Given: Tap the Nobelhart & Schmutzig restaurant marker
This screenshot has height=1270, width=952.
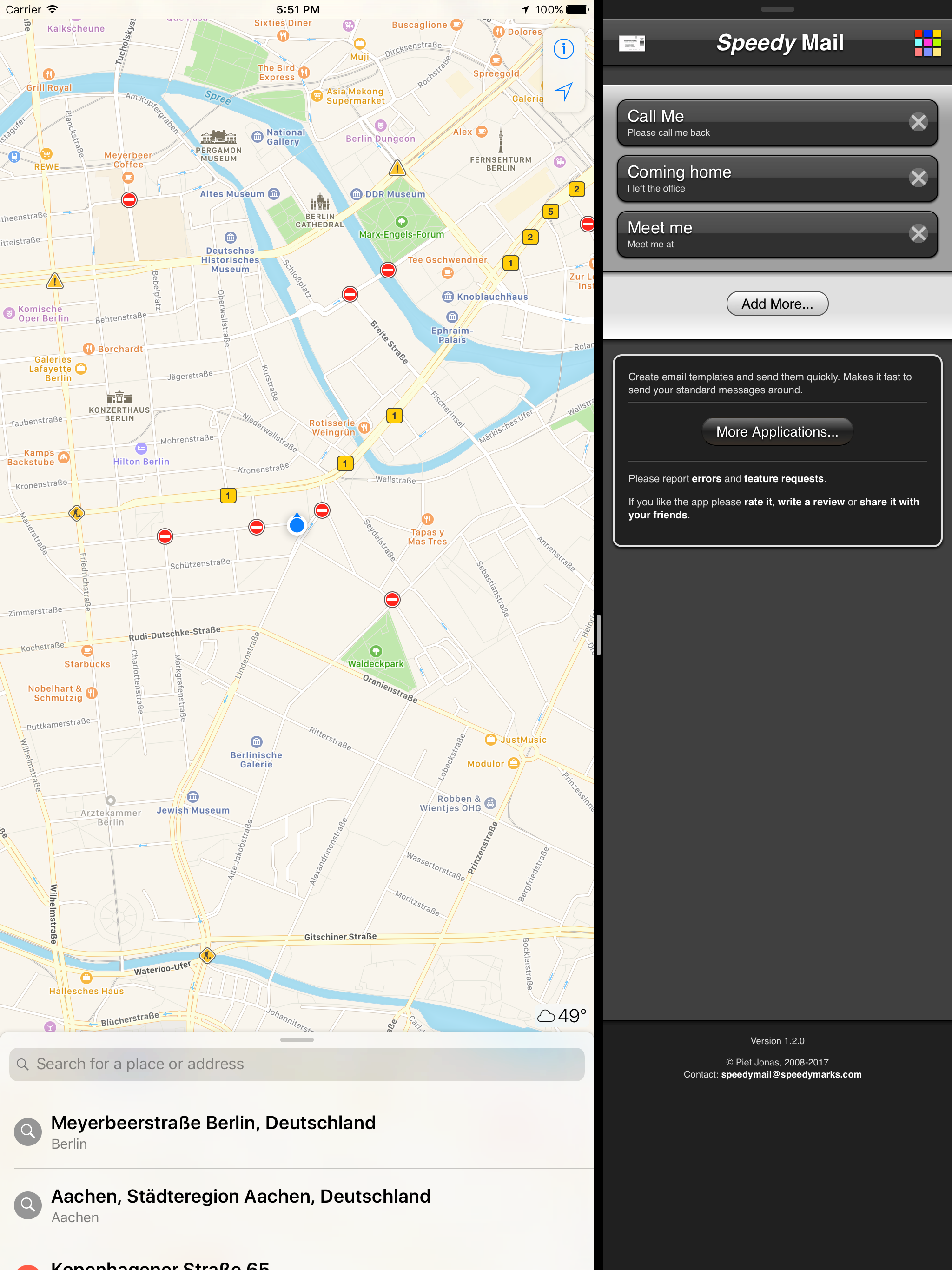Looking at the screenshot, I should click(x=92, y=693).
